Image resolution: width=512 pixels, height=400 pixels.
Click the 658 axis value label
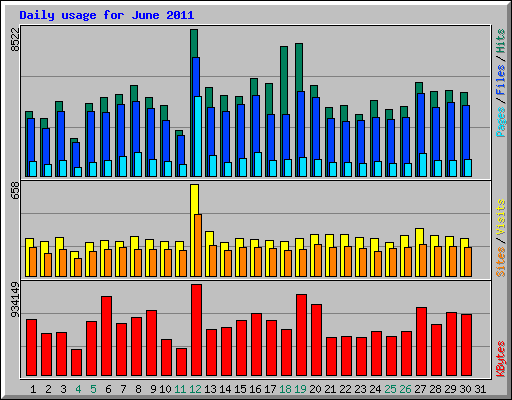click(x=15, y=191)
